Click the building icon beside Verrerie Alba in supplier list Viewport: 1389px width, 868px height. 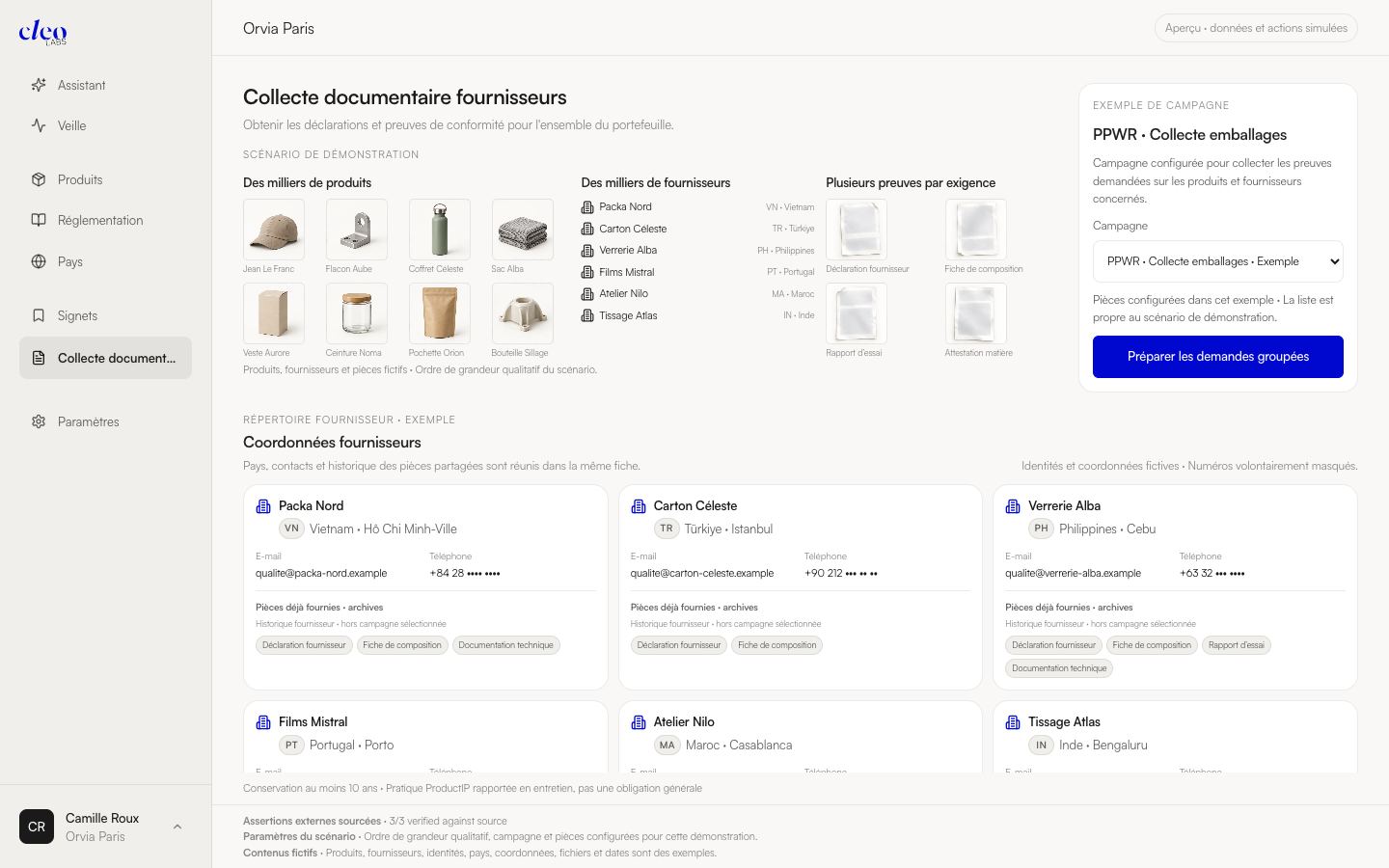(587, 251)
